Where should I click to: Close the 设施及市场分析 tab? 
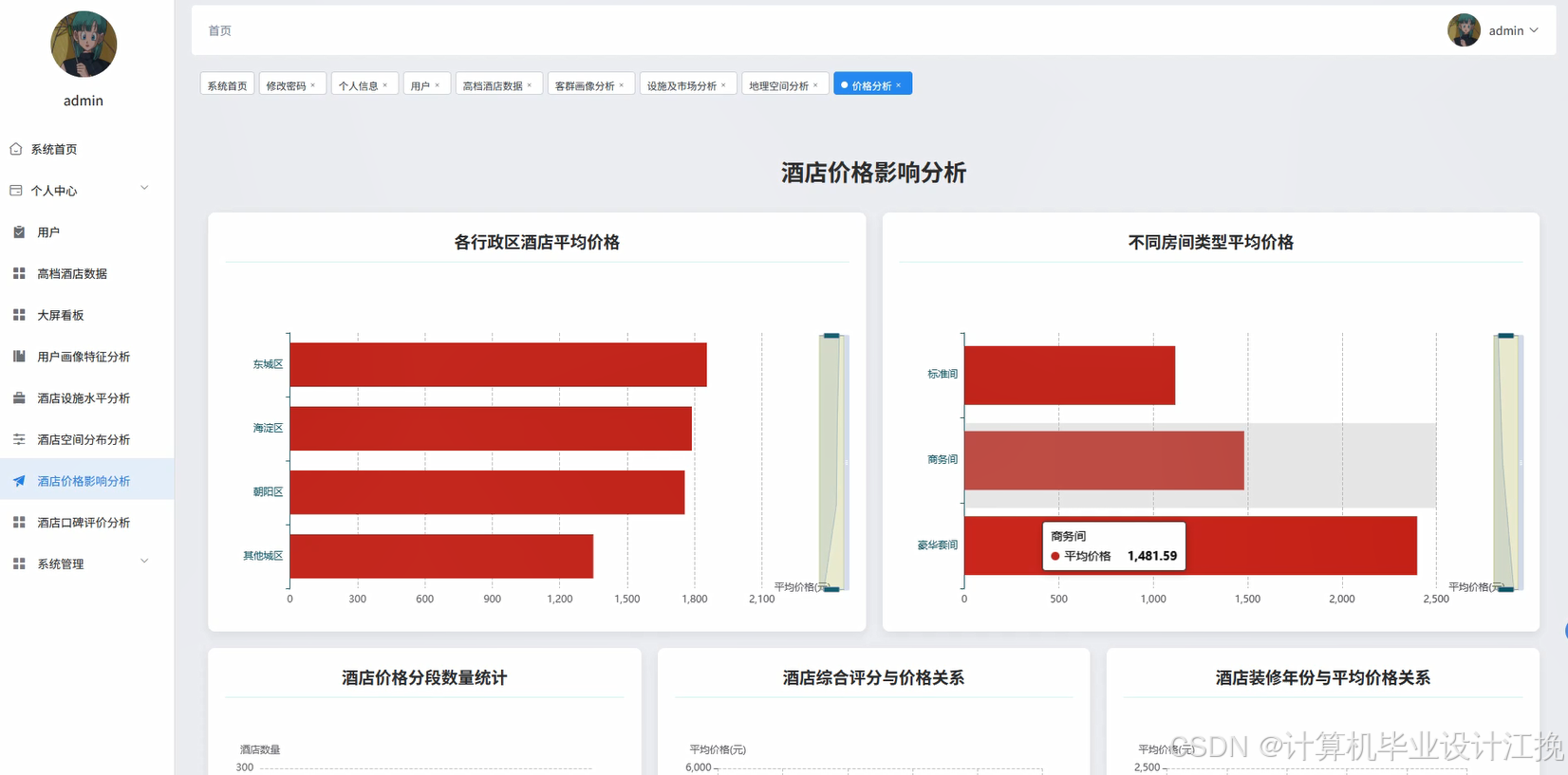[723, 85]
